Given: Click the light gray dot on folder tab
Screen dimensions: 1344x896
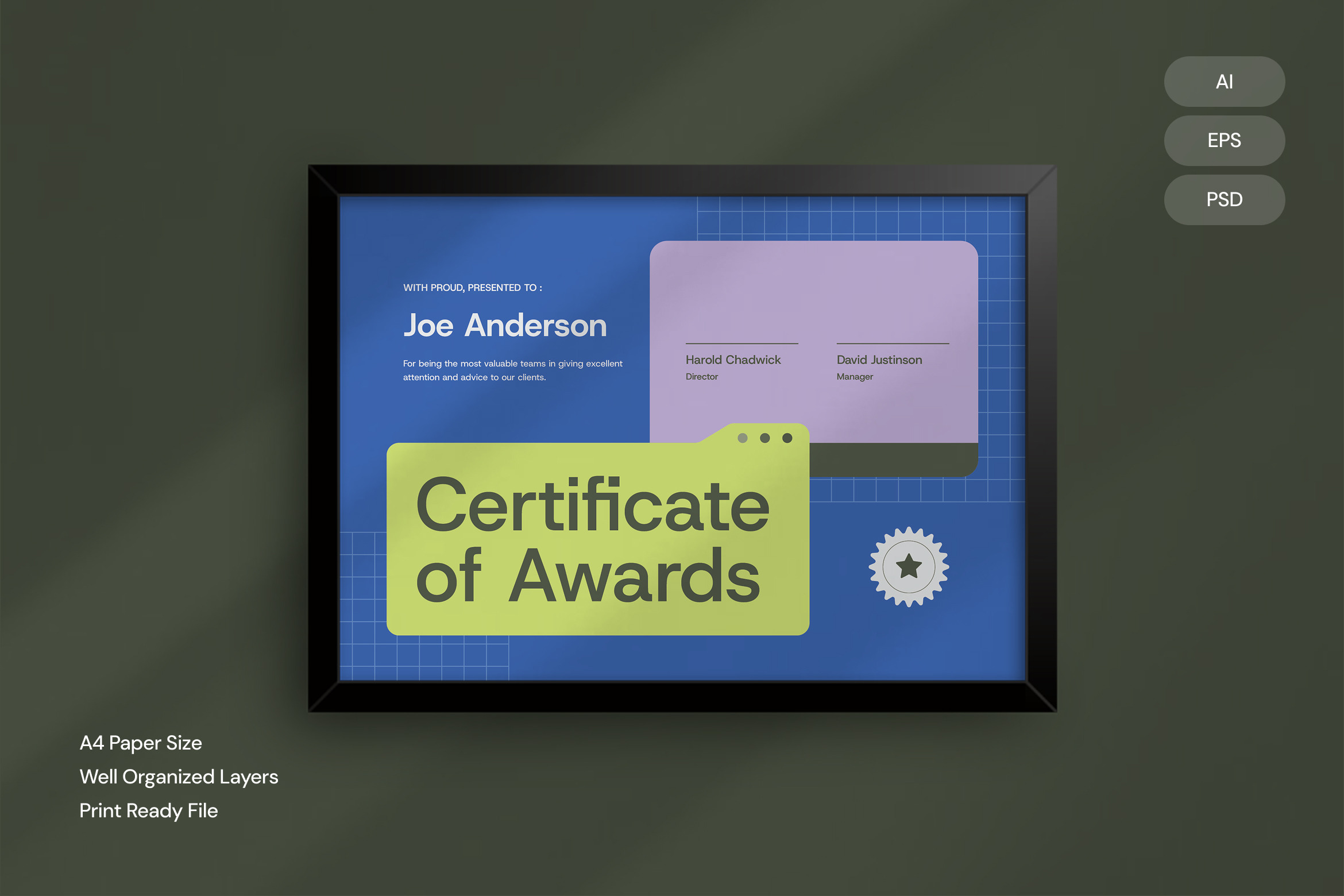Looking at the screenshot, I should [x=743, y=438].
